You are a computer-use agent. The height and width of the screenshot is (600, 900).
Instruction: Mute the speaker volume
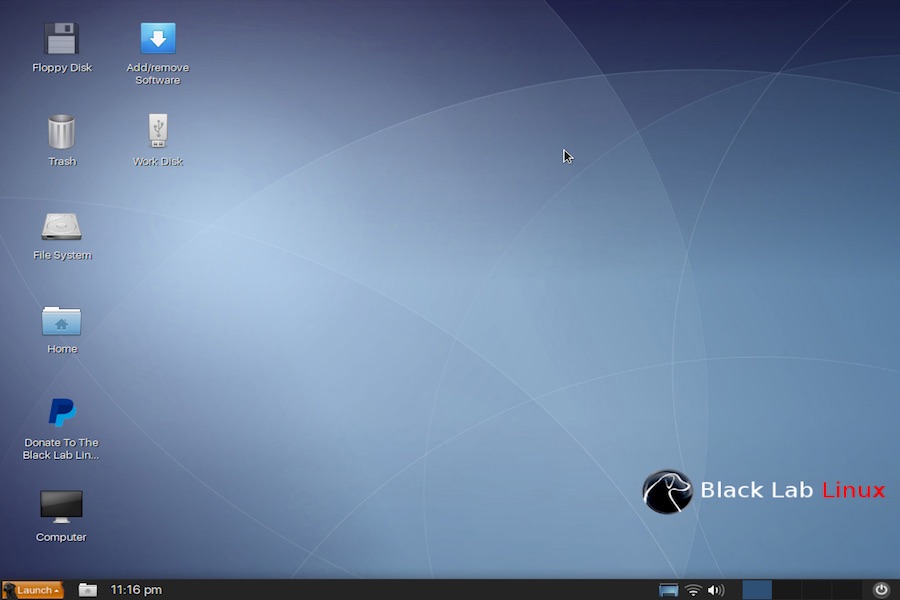(x=715, y=590)
